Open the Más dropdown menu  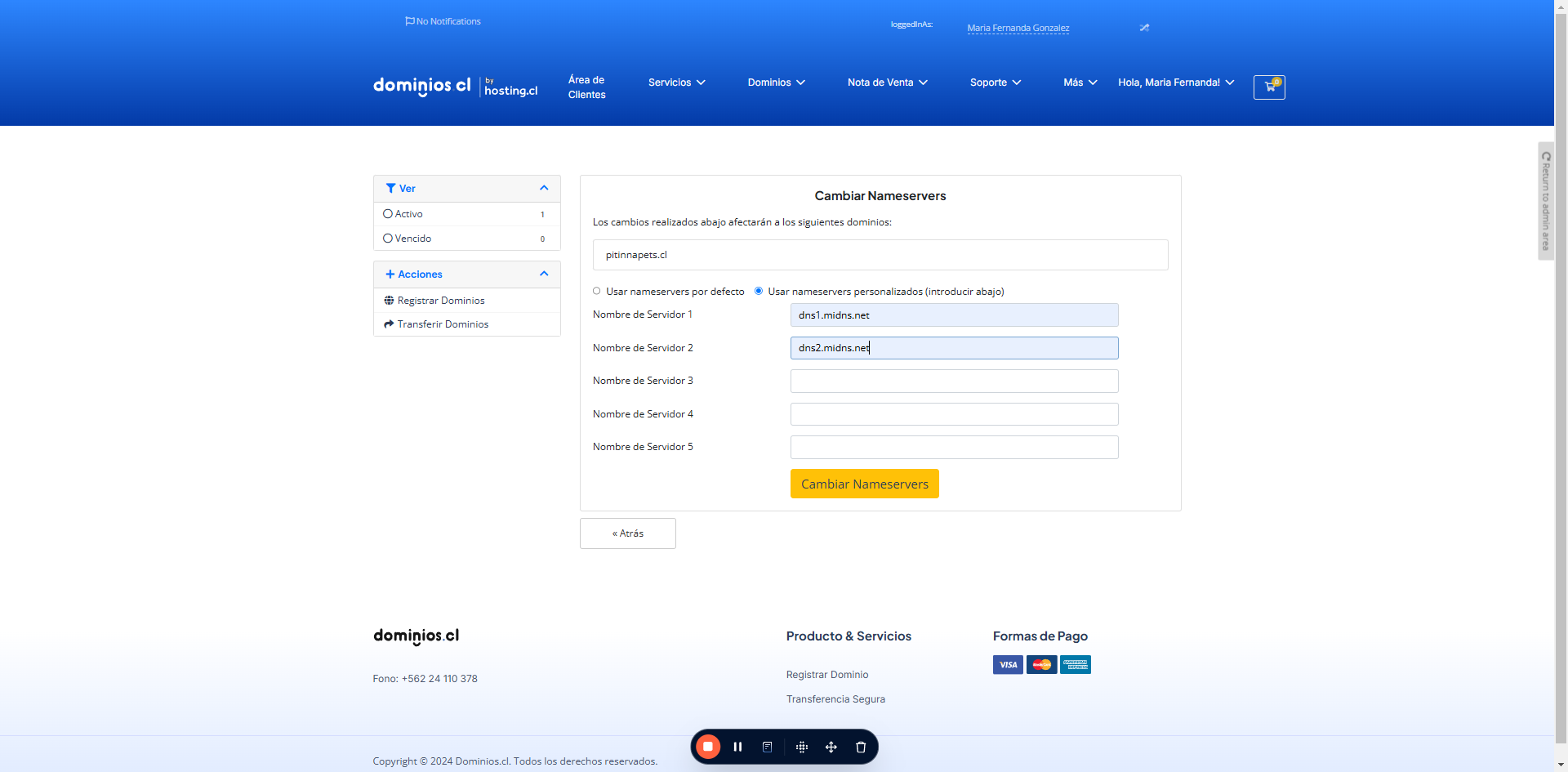click(x=1080, y=83)
